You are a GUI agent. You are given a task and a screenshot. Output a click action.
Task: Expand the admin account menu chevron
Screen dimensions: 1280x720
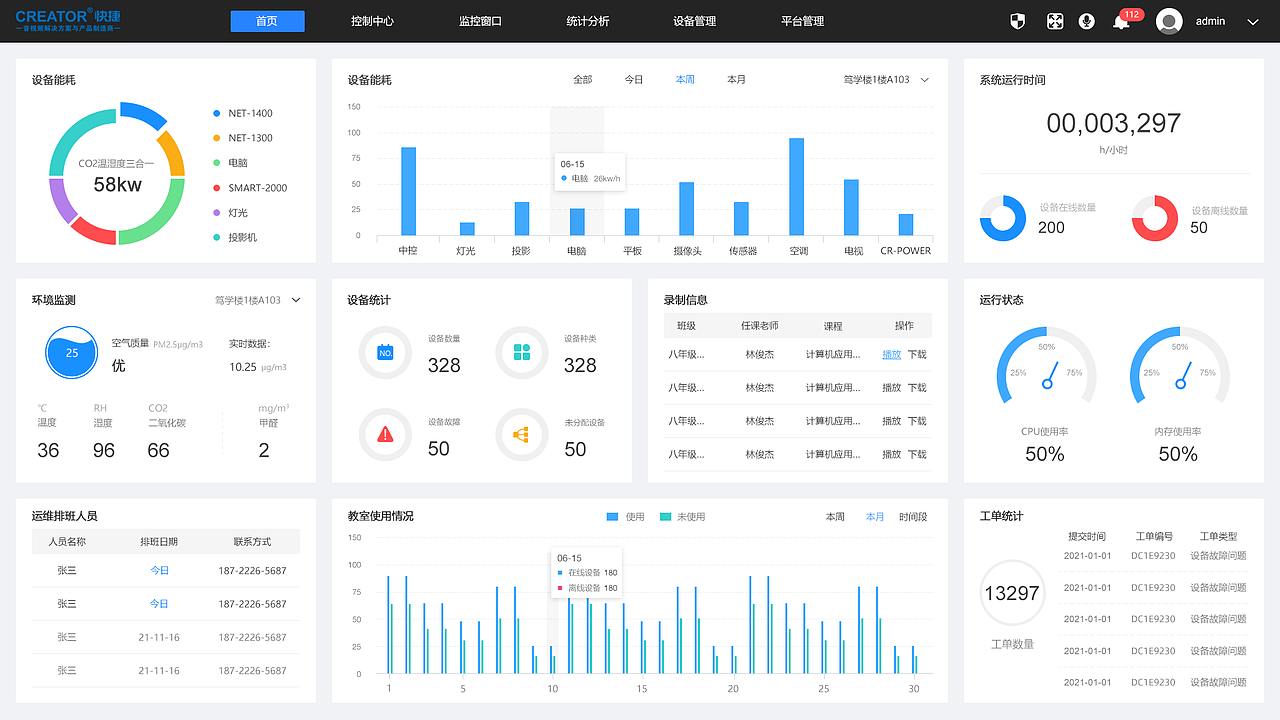pyautogui.click(x=1253, y=21)
